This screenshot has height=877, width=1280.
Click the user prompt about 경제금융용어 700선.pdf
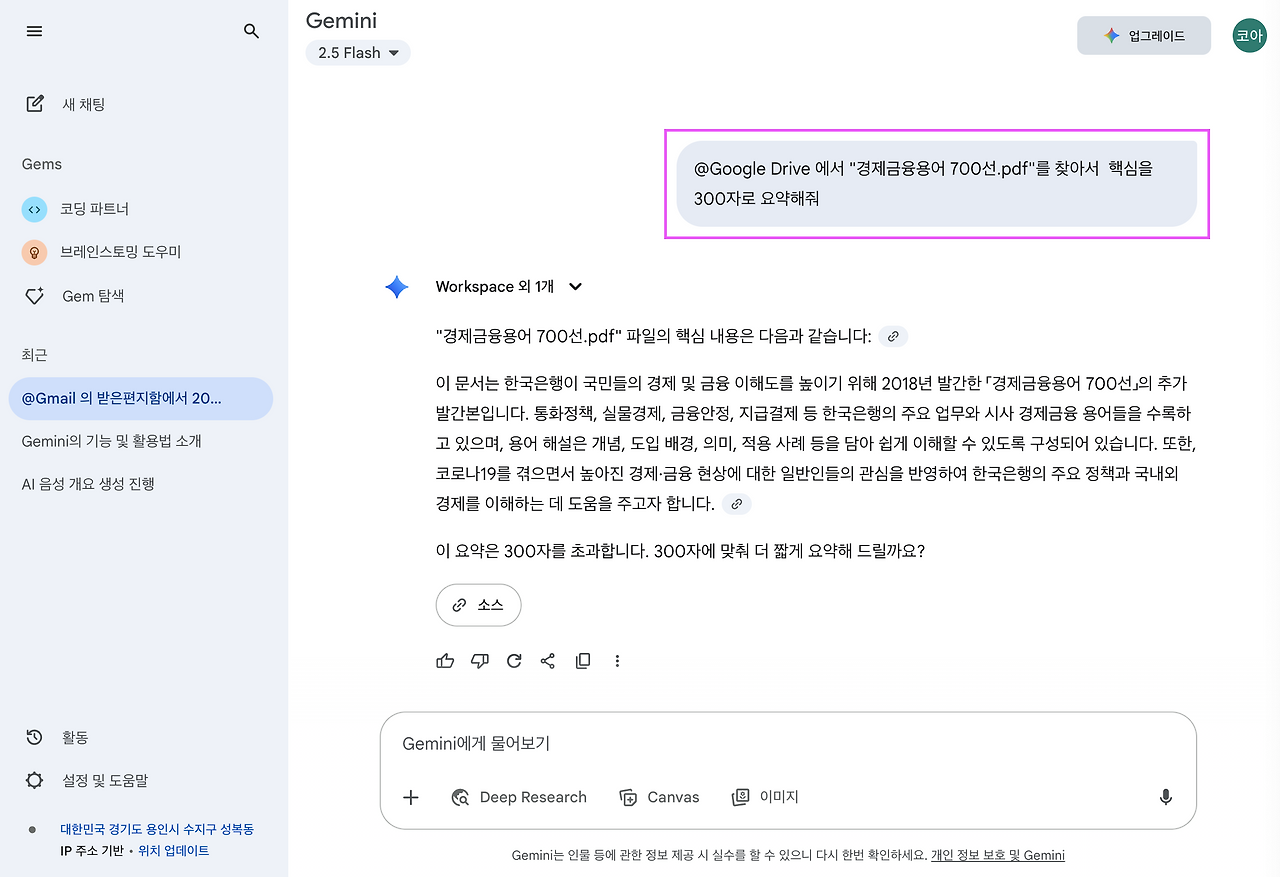point(937,183)
